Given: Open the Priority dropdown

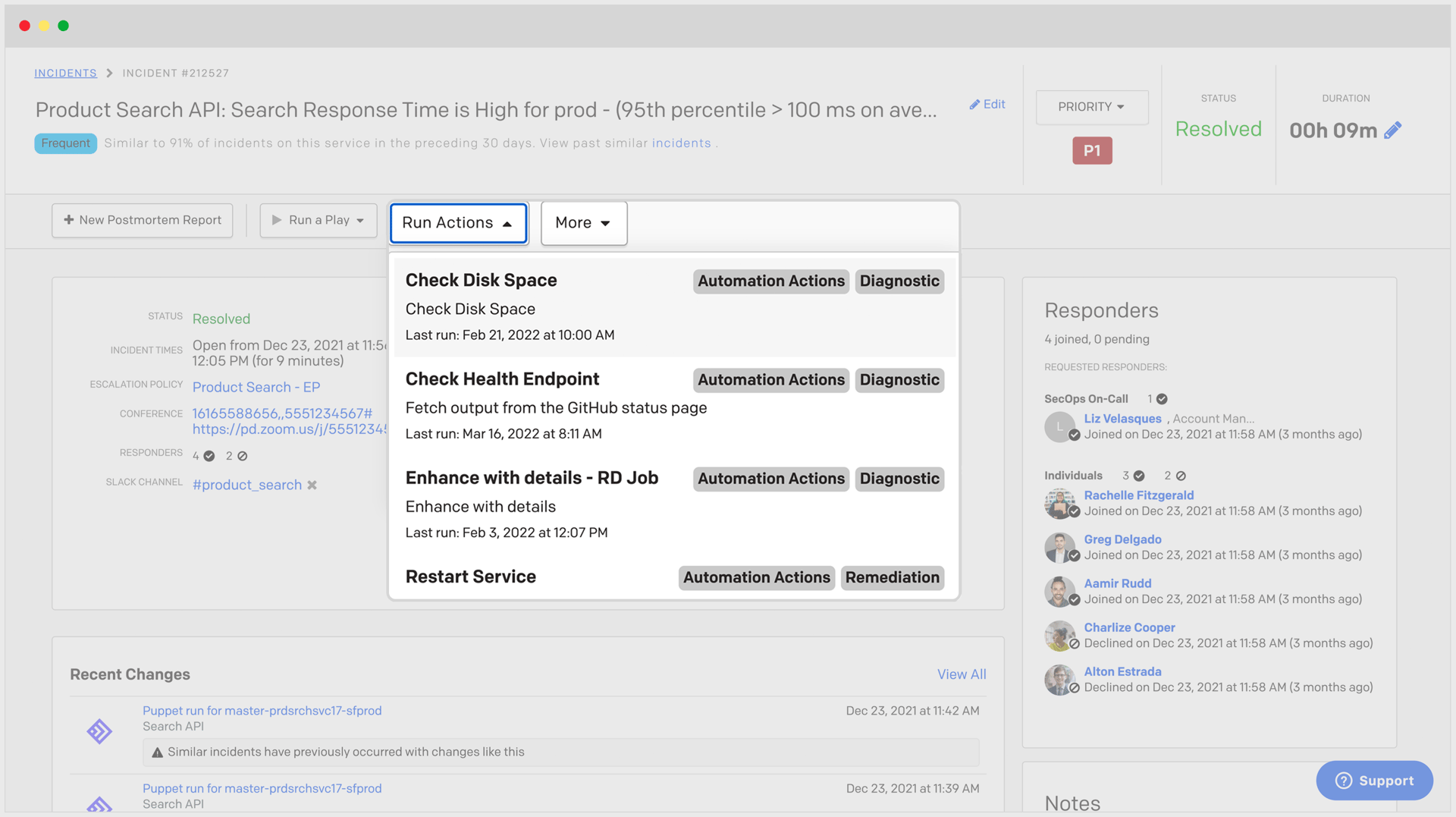Looking at the screenshot, I should click(x=1091, y=107).
